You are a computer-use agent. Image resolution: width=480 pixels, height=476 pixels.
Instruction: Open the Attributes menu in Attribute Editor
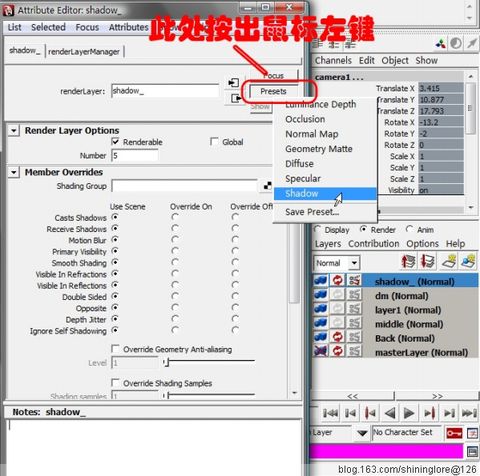(x=129, y=27)
